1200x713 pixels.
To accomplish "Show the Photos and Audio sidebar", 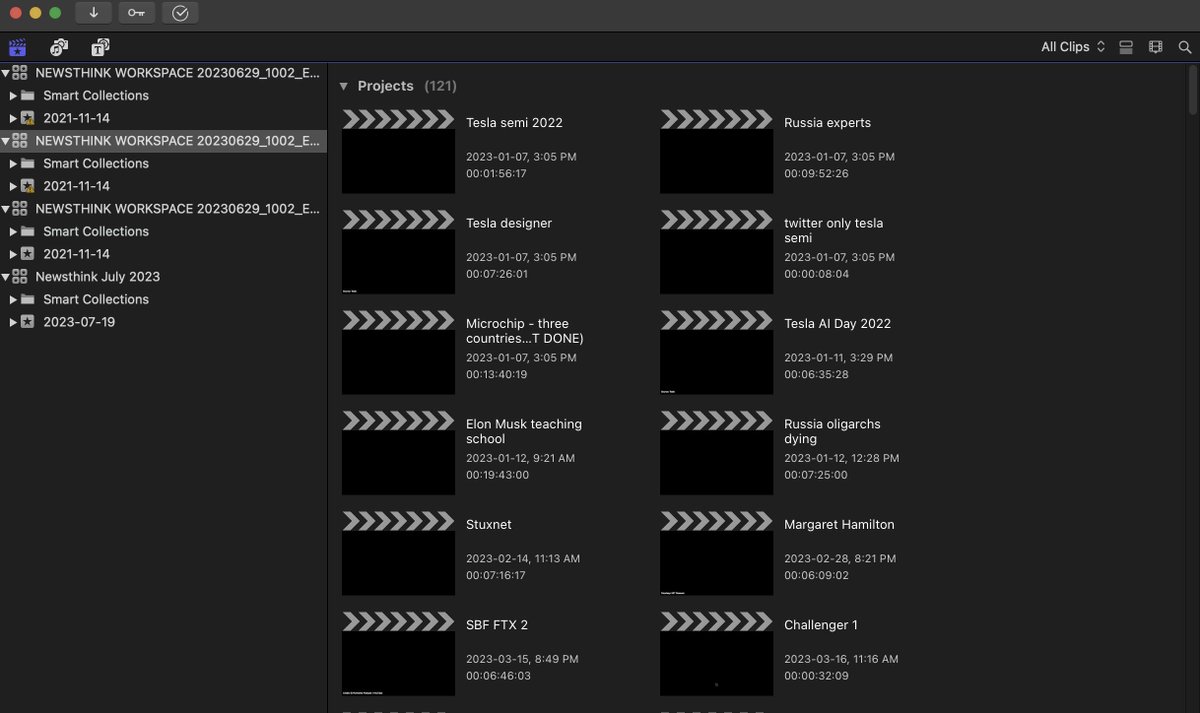I will [x=59, y=47].
